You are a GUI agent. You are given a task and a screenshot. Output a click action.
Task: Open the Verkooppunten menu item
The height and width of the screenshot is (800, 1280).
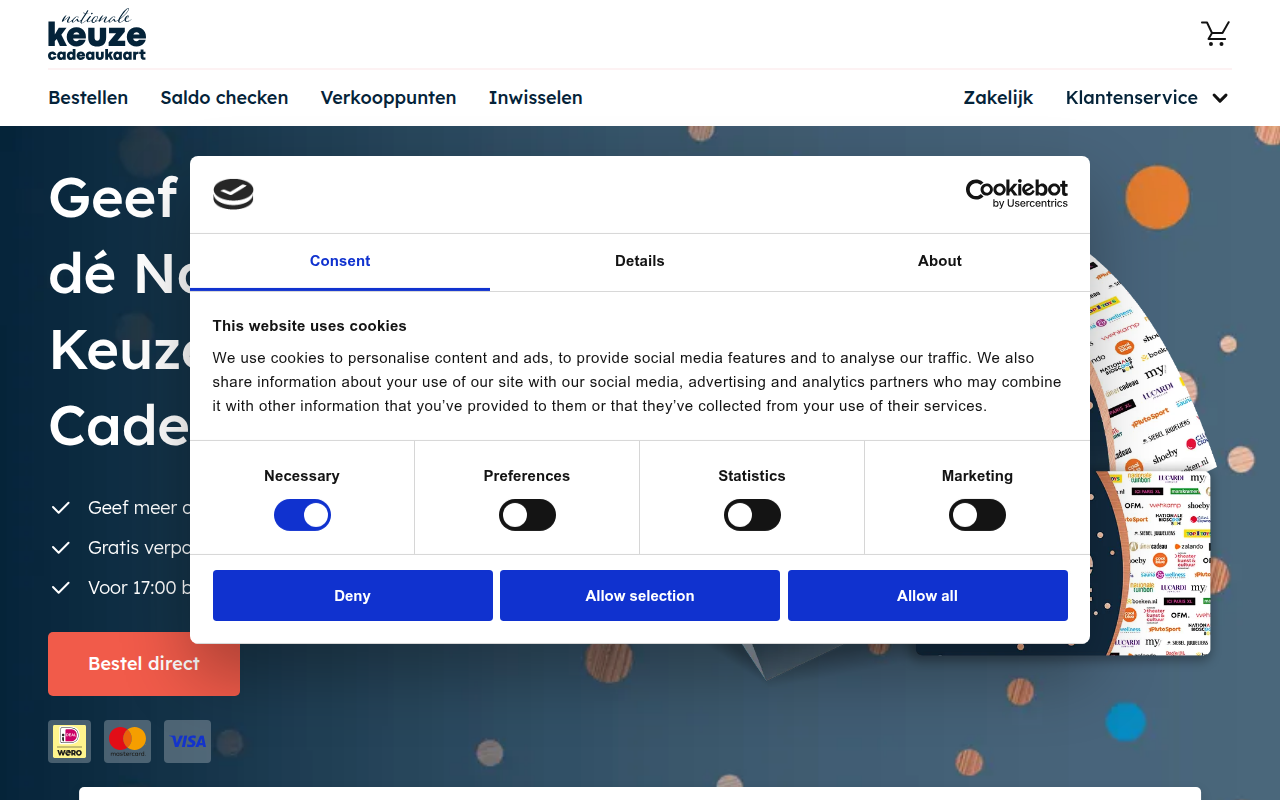click(388, 98)
